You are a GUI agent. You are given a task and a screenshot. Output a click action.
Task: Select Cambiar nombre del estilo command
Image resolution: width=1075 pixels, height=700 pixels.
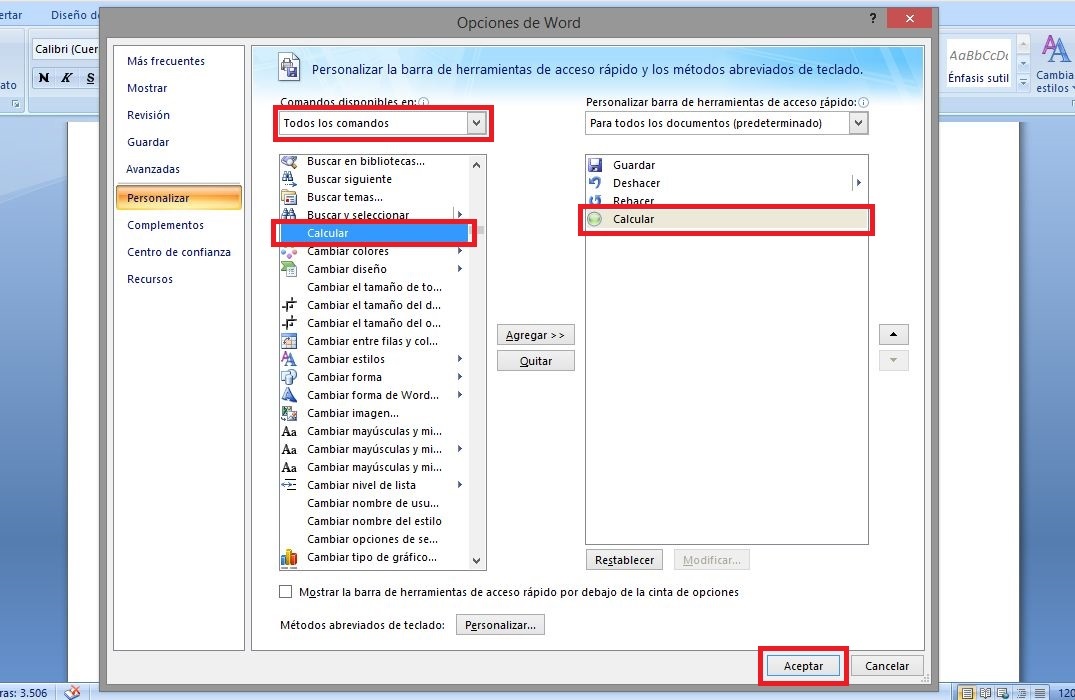point(374,521)
